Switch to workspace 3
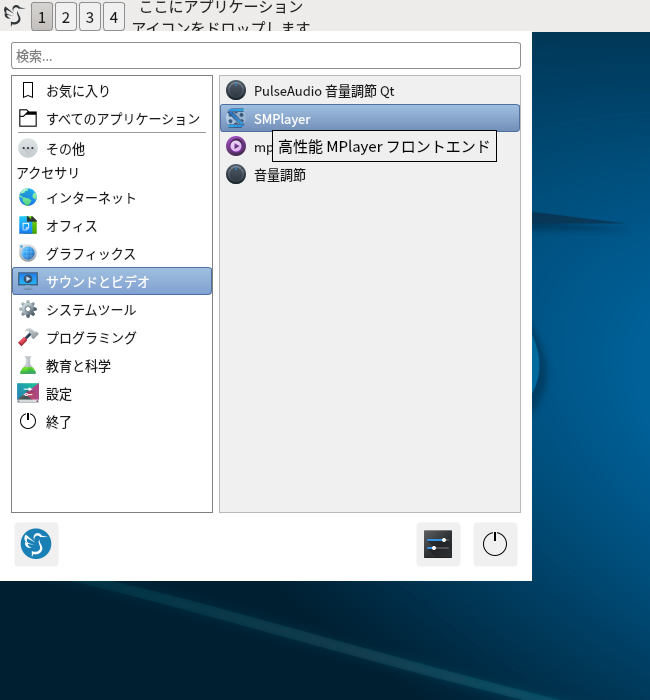This screenshot has width=650, height=700. pos(90,17)
